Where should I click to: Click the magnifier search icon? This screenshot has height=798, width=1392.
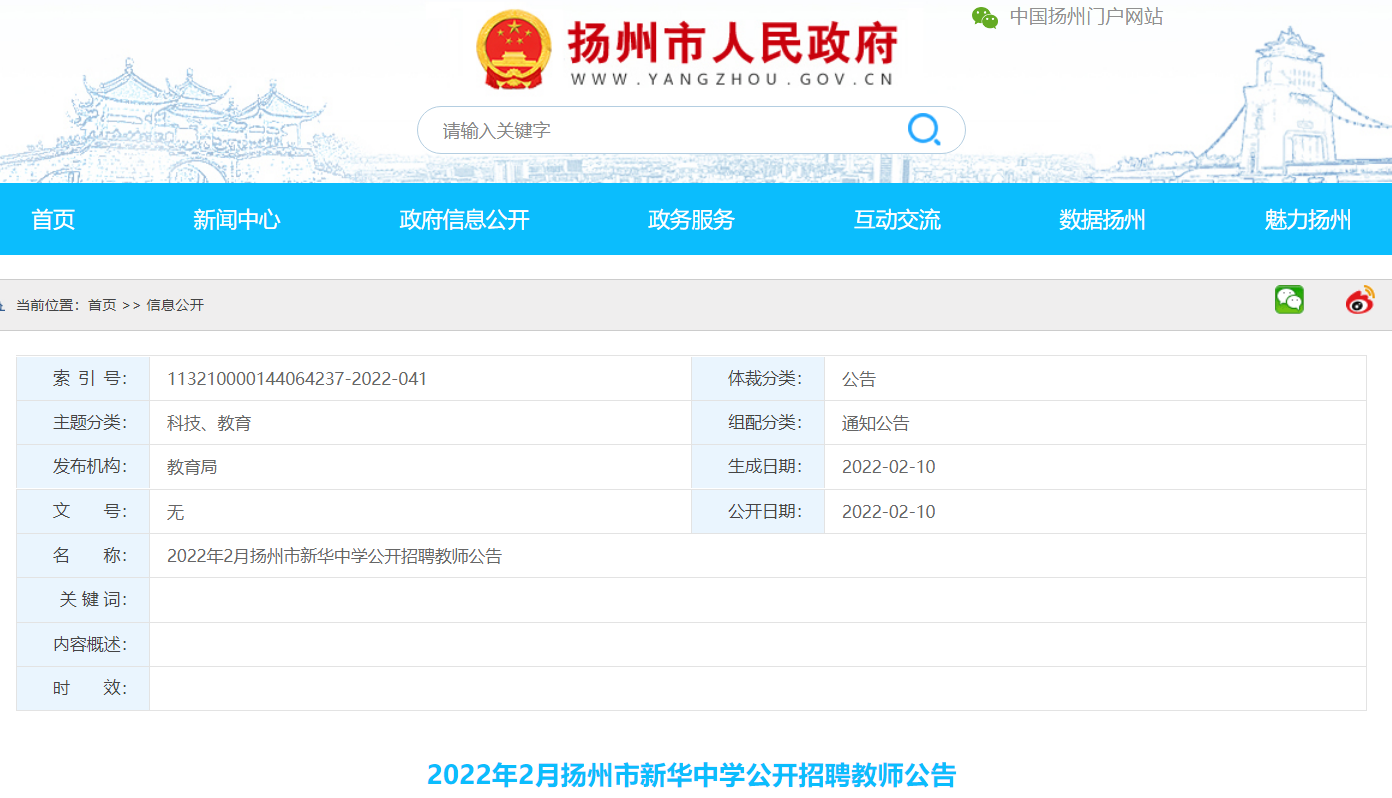[923, 130]
